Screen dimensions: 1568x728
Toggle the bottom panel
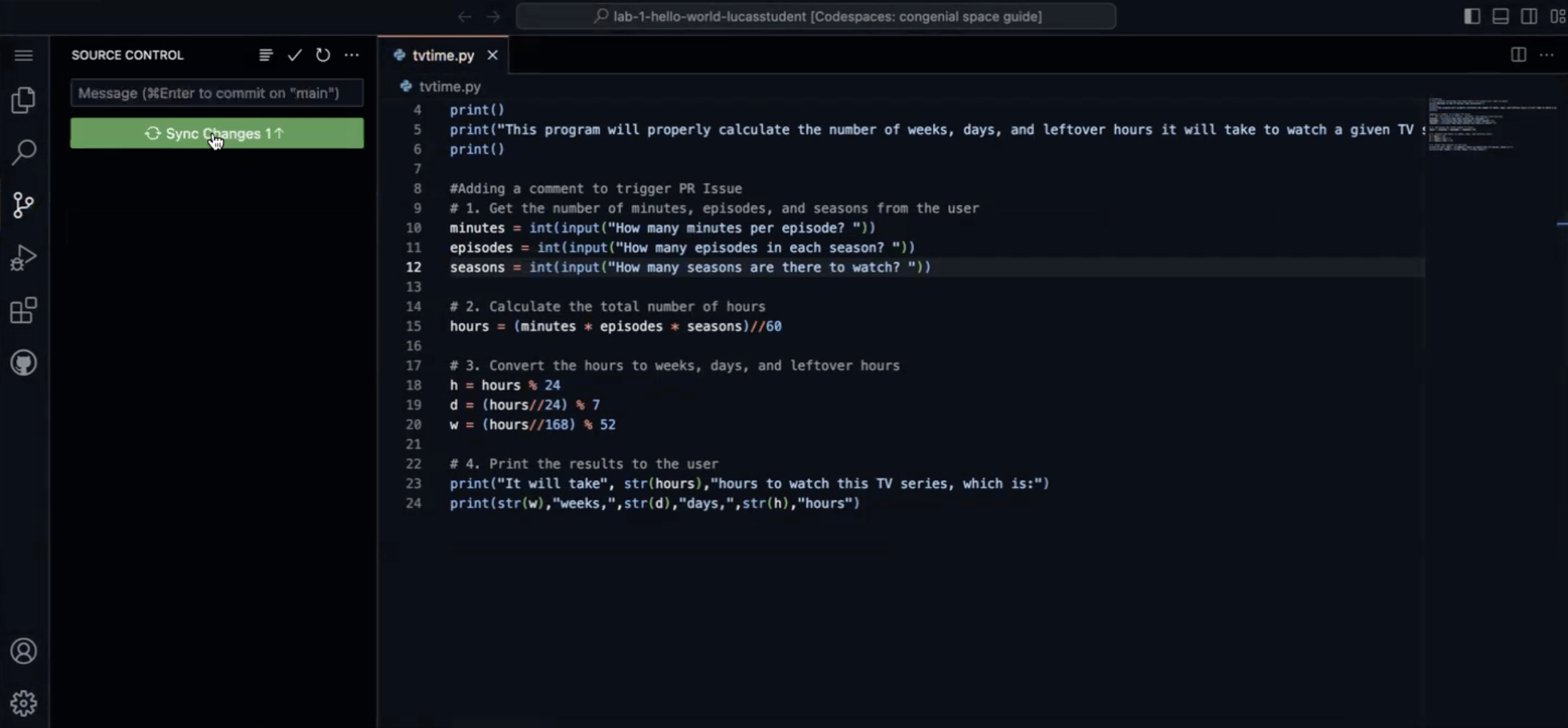pos(1500,16)
